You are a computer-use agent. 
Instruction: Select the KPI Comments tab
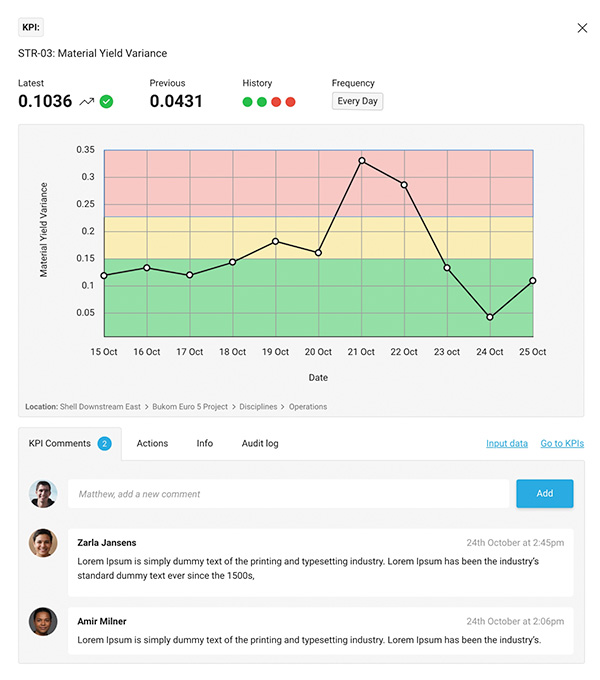[x=60, y=443]
